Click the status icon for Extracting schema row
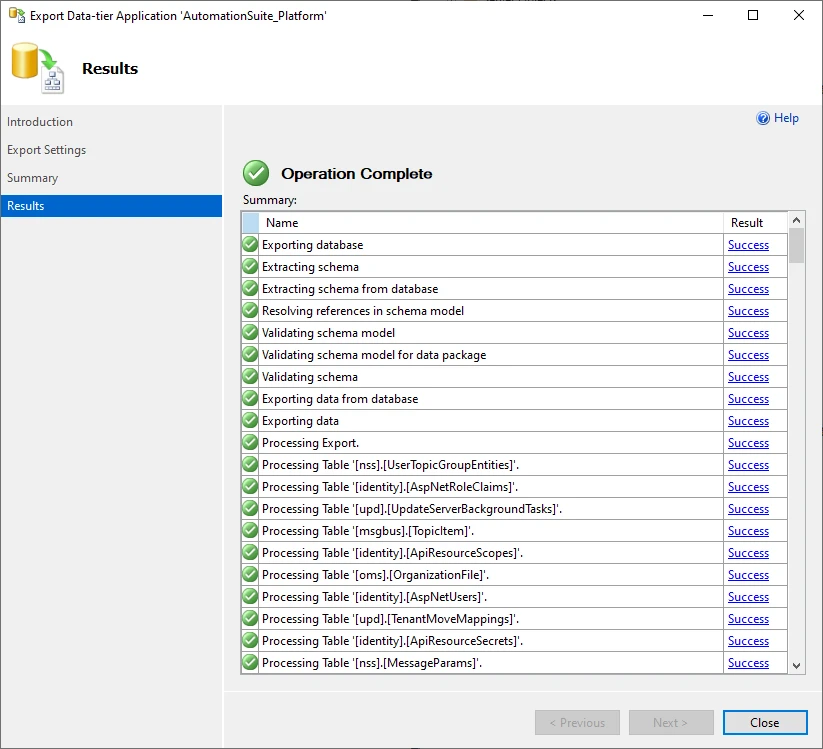 coord(250,267)
